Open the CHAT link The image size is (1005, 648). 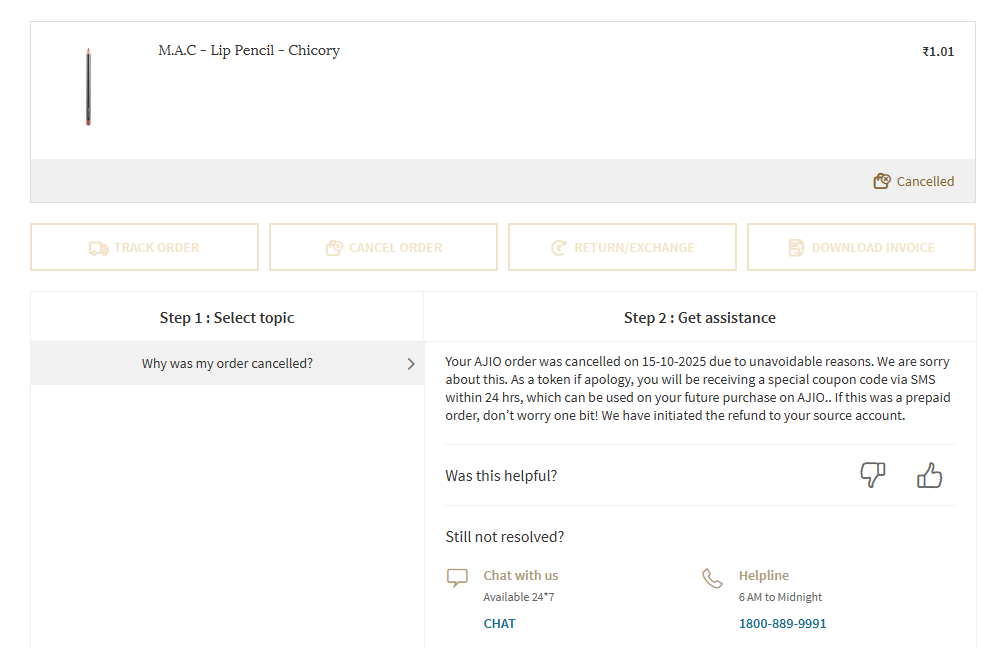[499, 624]
